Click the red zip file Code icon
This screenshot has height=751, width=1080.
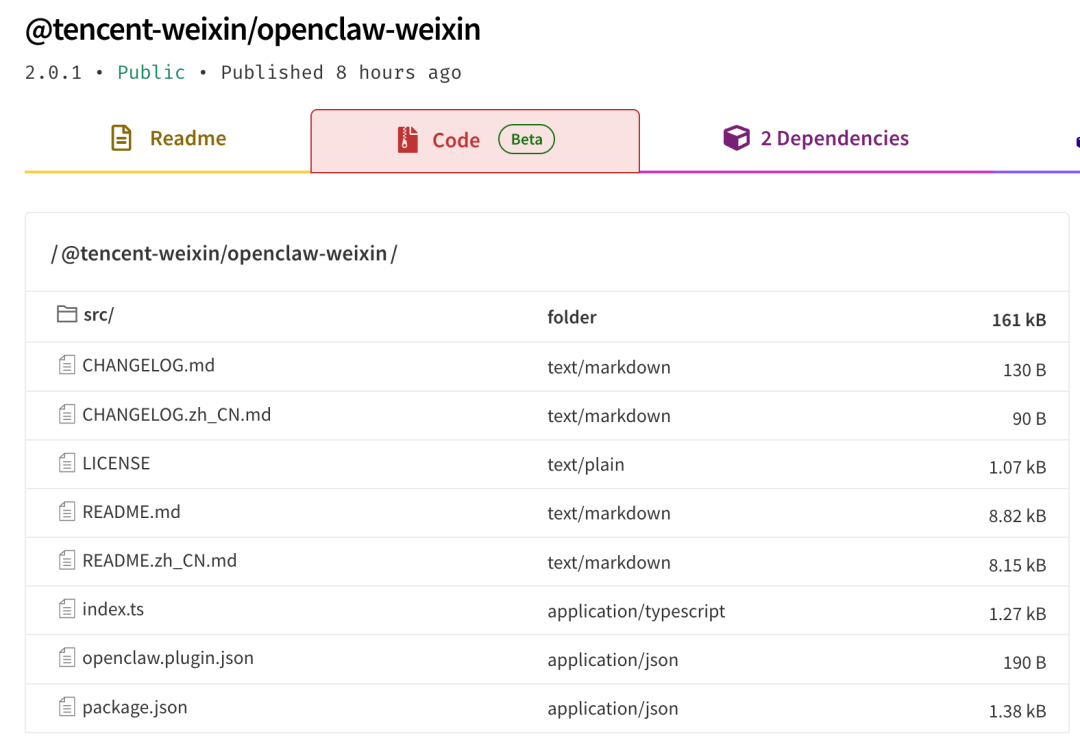click(x=408, y=140)
